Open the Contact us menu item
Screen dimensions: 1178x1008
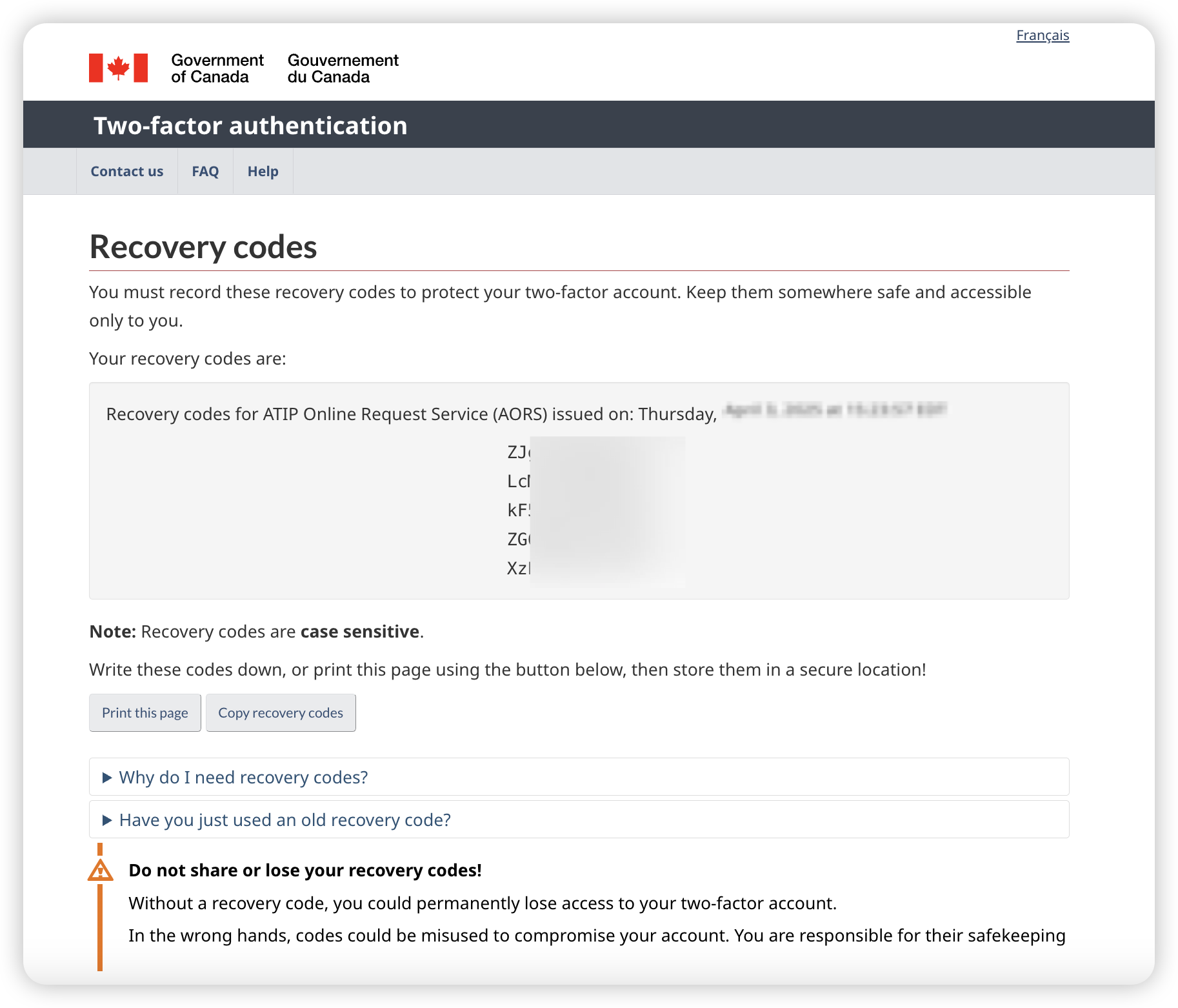point(127,172)
